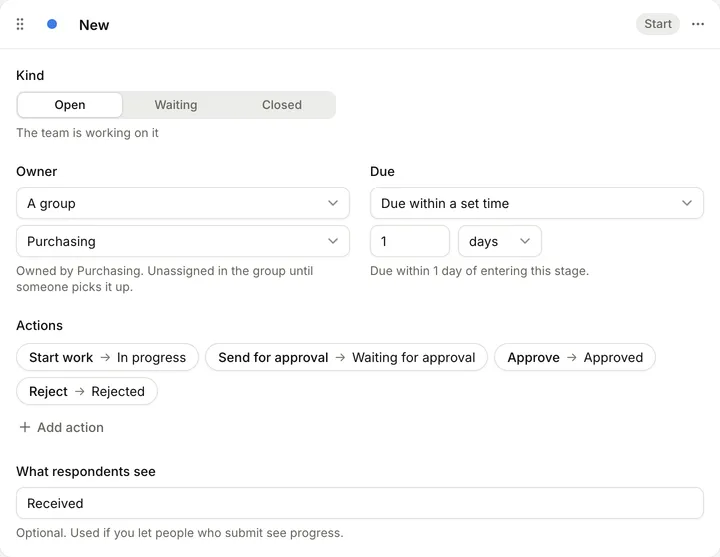
Task: Click the plus icon next to Add action
Action: pos(25,427)
